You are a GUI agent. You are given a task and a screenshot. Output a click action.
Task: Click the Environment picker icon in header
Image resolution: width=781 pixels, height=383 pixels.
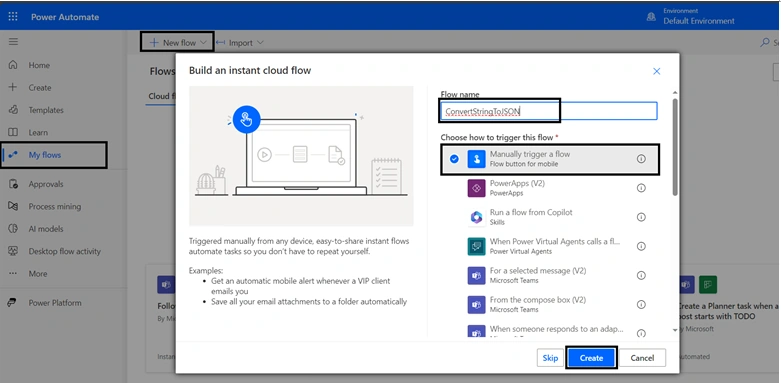tap(651, 17)
